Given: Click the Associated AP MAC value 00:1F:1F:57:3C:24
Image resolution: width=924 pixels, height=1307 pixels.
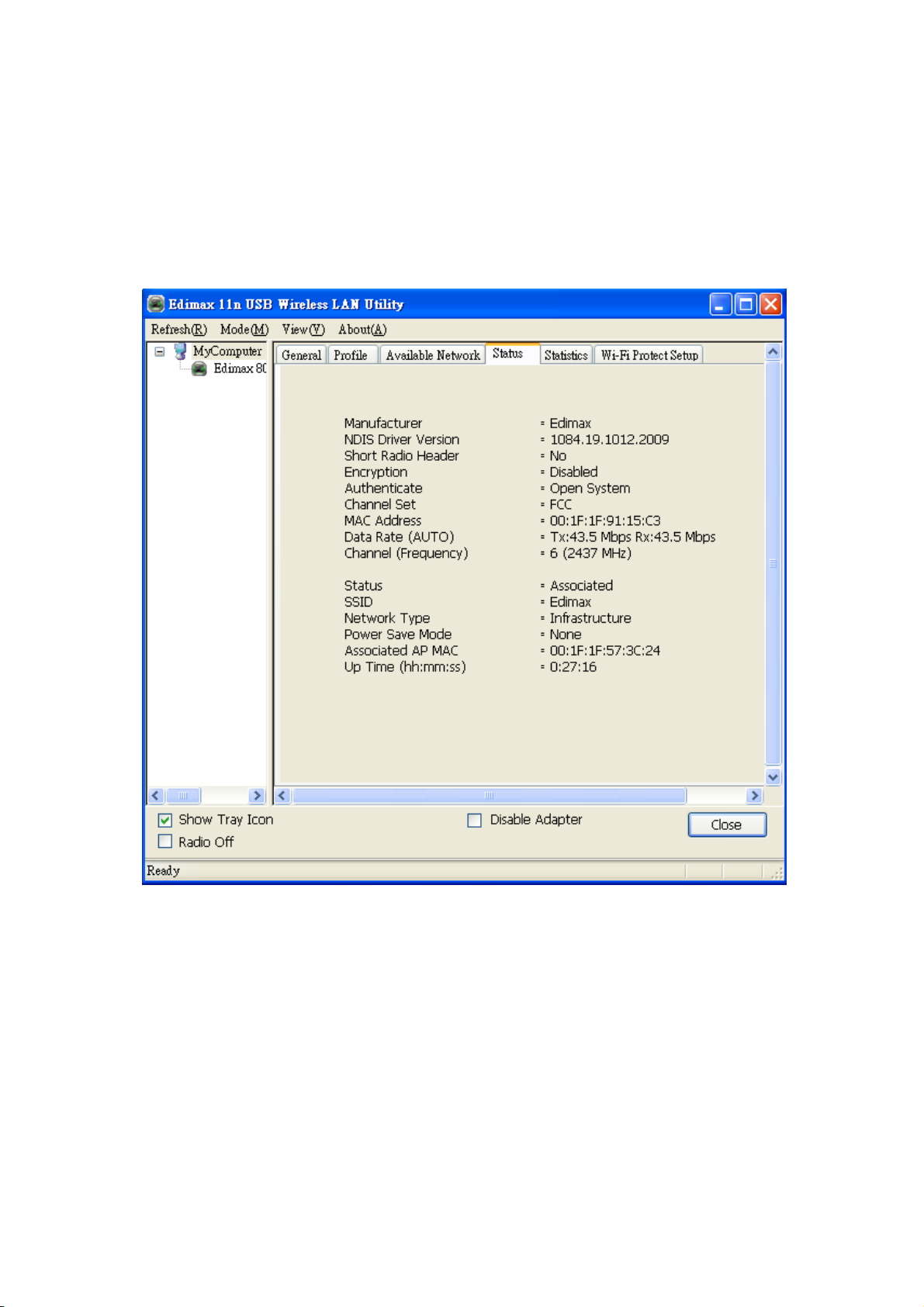Looking at the screenshot, I should click(x=605, y=651).
